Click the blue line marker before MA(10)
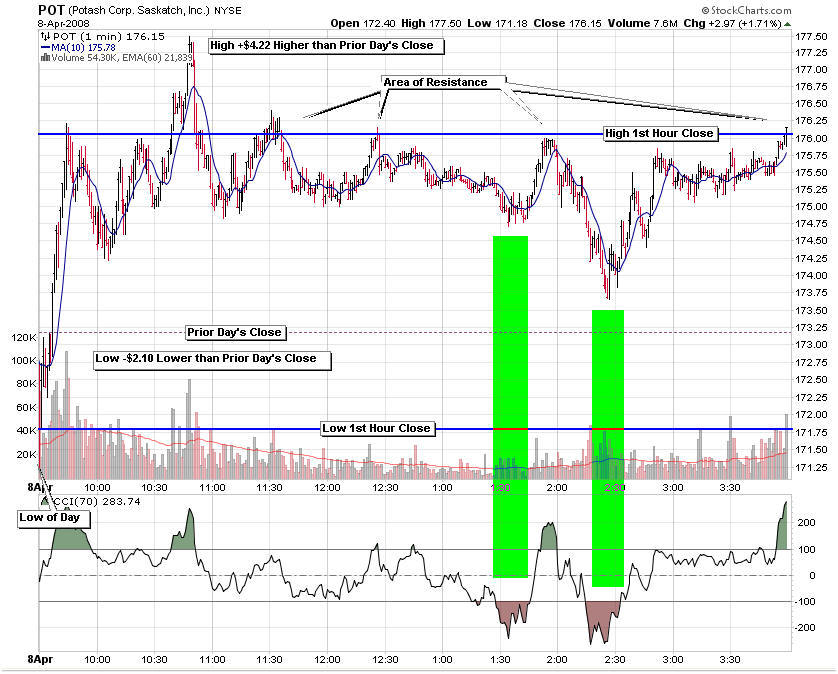The width and height of the screenshot is (838, 674). pos(45,48)
